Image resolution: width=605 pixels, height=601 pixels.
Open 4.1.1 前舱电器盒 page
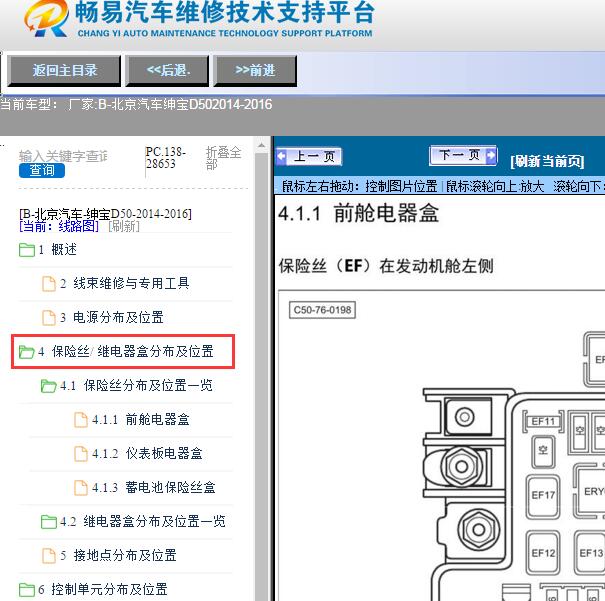click(x=141, y=419)
